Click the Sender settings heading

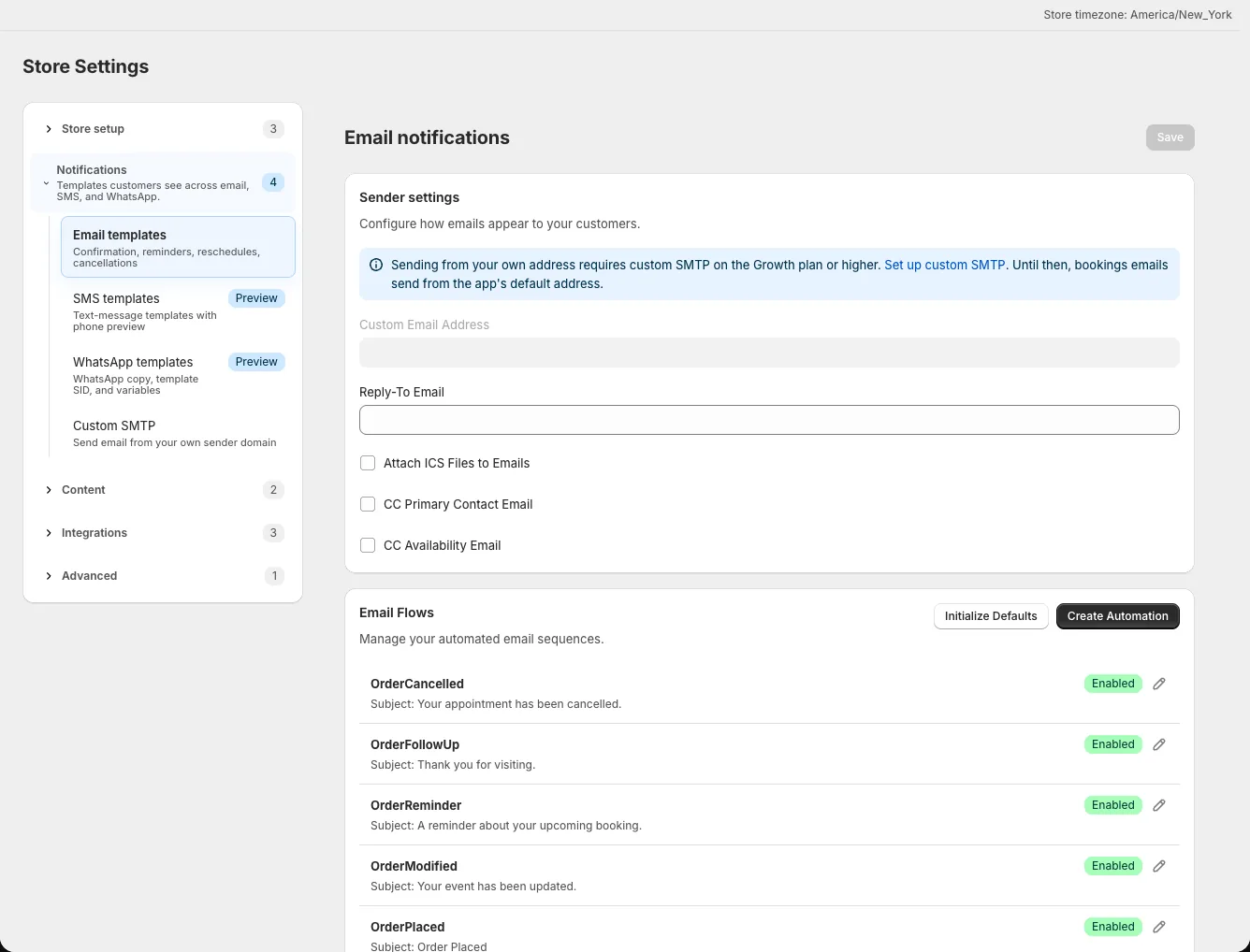[409, 197]
